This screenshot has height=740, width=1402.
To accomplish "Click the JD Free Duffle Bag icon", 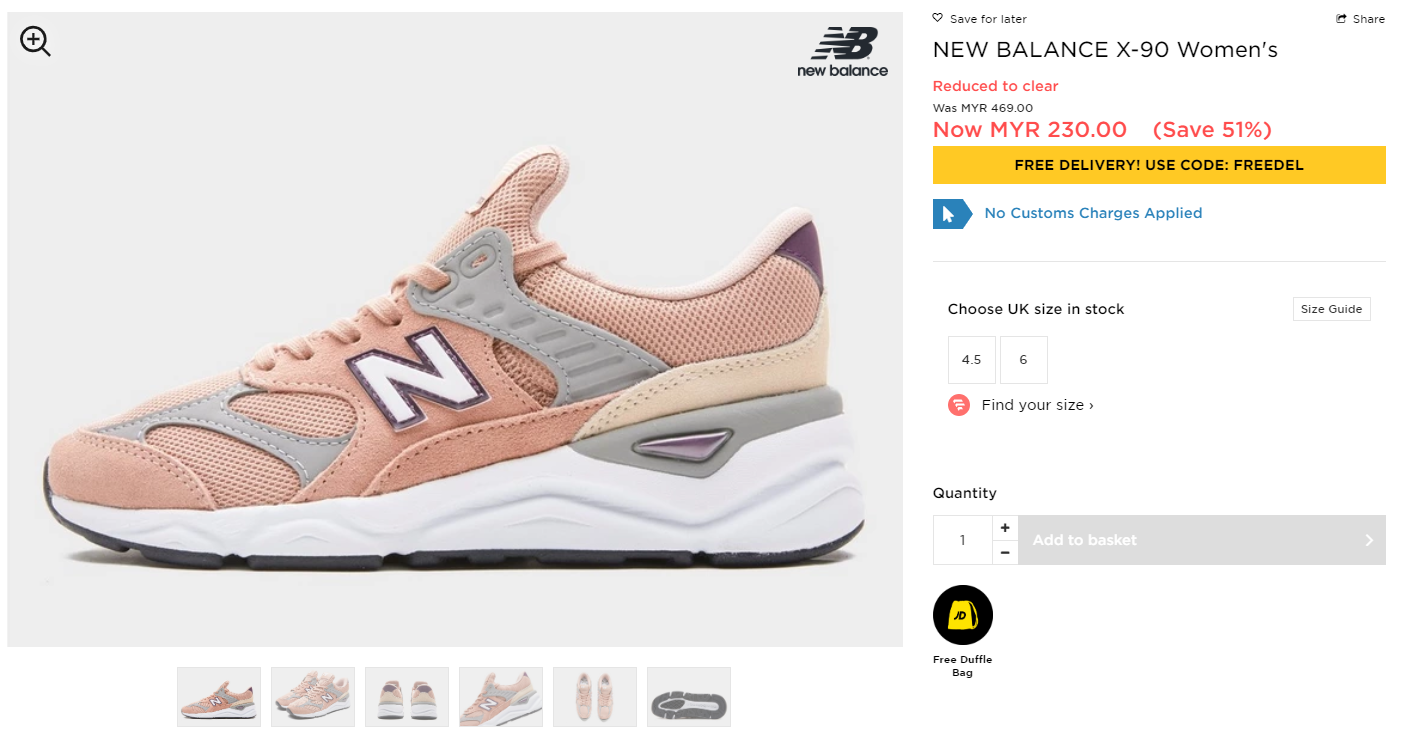I will point(962,615).
